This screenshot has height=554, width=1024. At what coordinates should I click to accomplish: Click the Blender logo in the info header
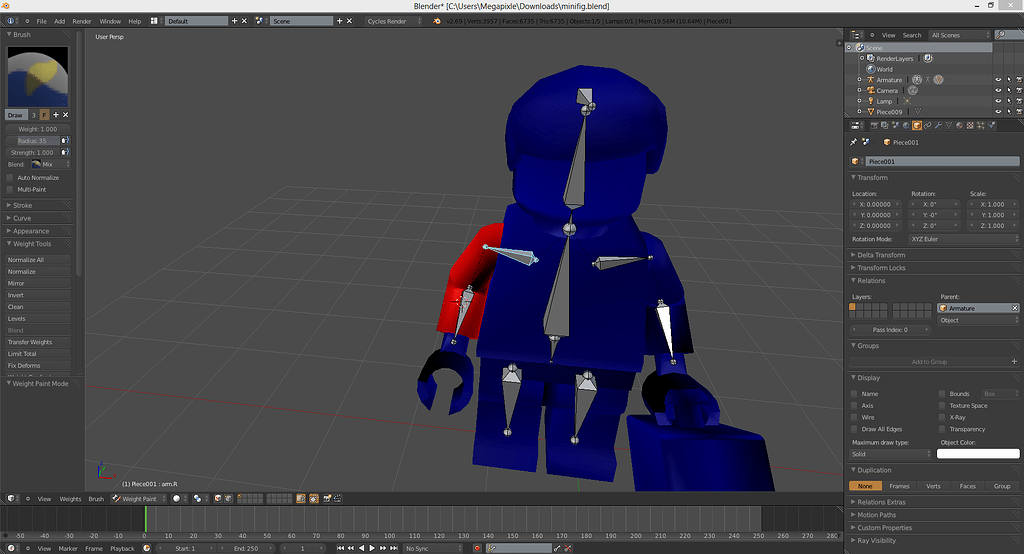[x=437, y=21]
